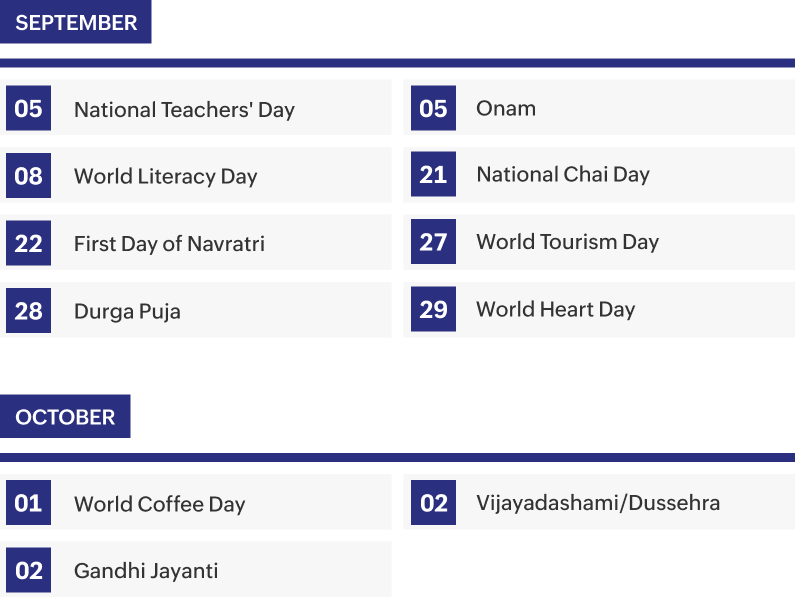Select the 28 date badge
The width and height of the screenshot is (795, 597).
coord(29,310)
